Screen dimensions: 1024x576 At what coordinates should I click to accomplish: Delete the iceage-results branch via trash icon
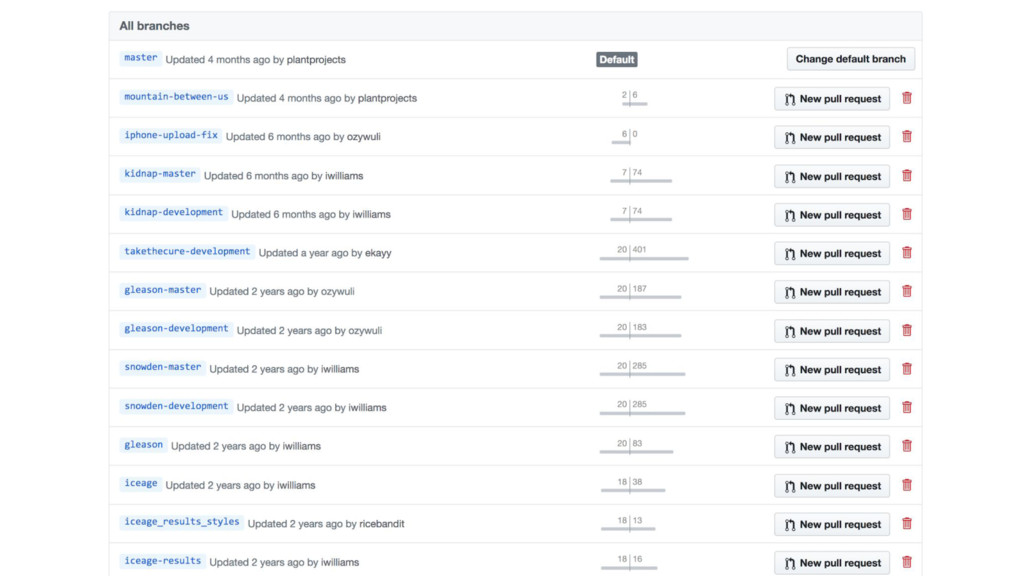coord(906,562)
